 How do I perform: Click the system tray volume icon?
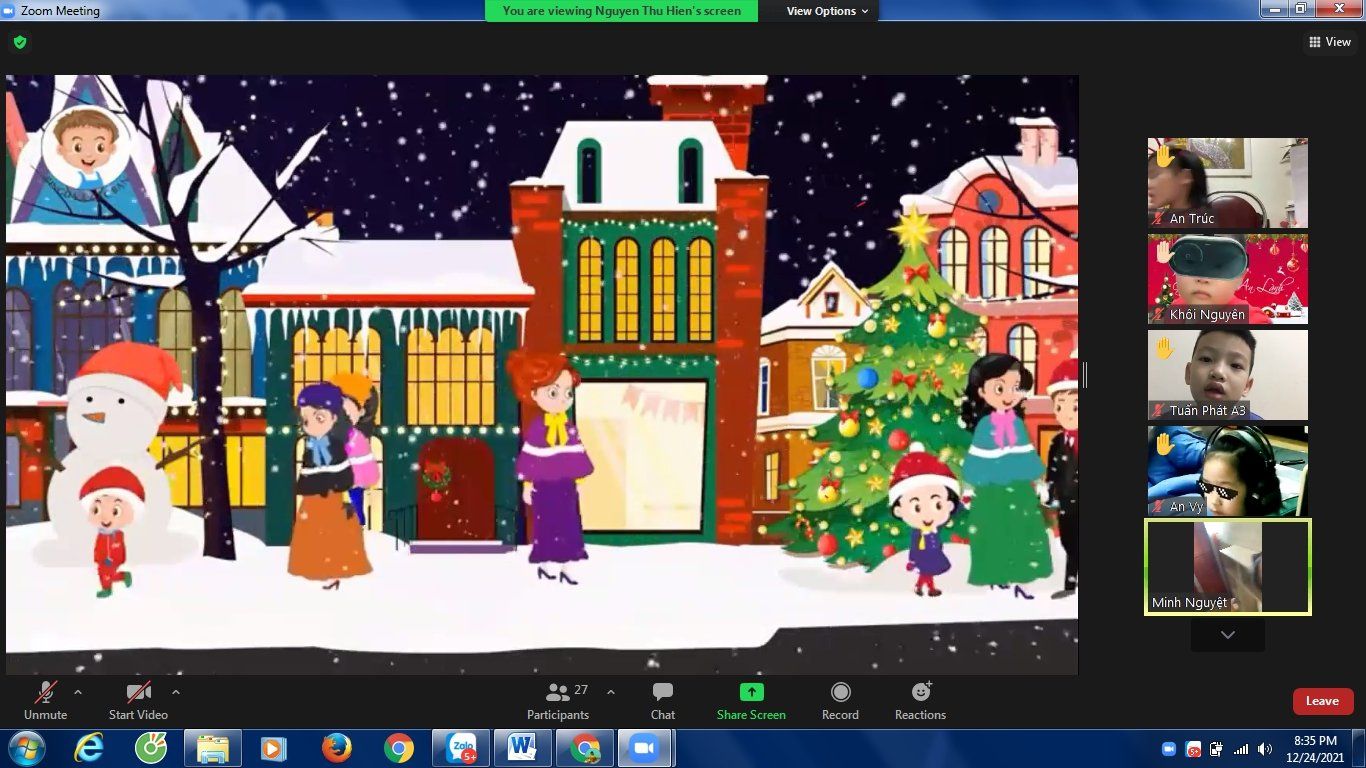1265,749
